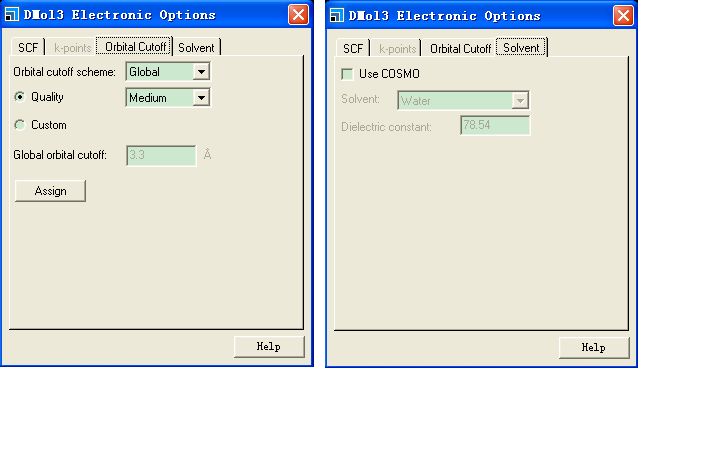Open the Orbital cutoff scheme dropdown showing Global
The width and height of the screenshot is (720, 450).
click(168, 72)
